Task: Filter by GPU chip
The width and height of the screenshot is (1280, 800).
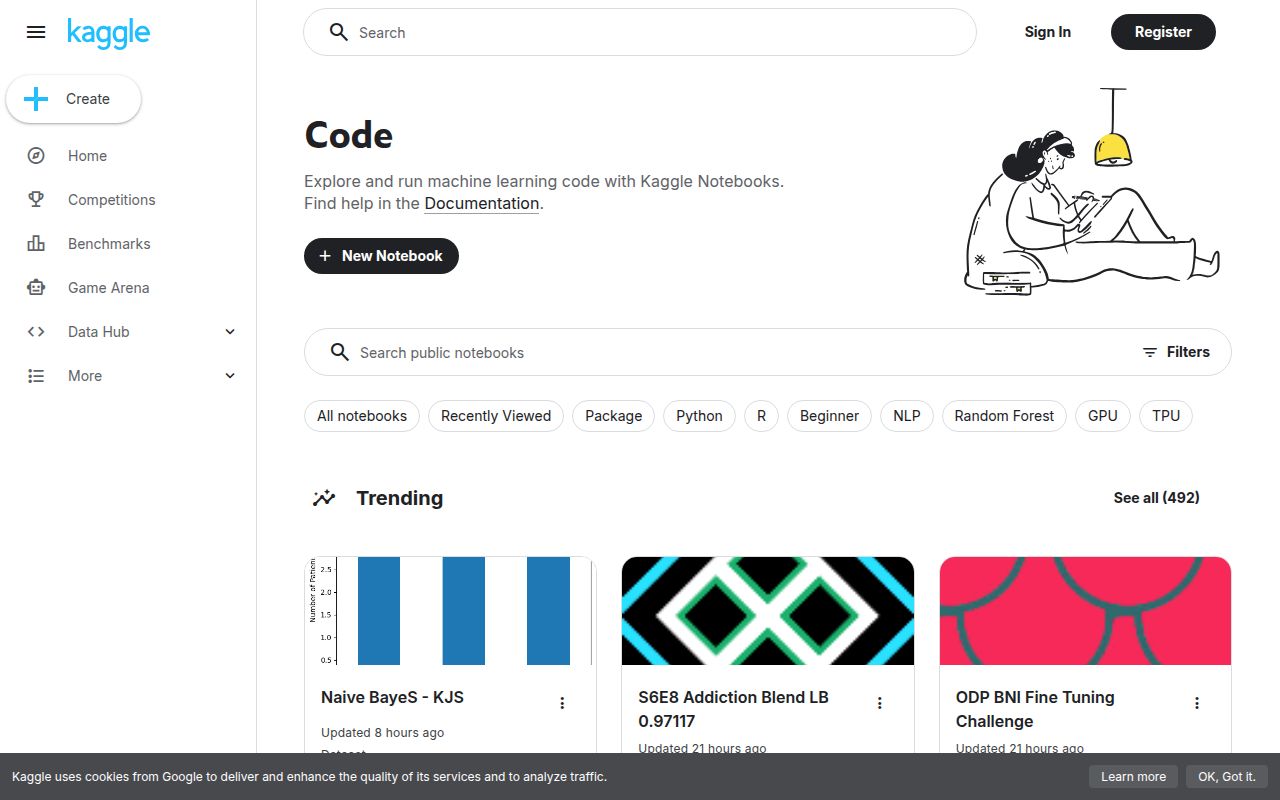Action: (1103, 416)
